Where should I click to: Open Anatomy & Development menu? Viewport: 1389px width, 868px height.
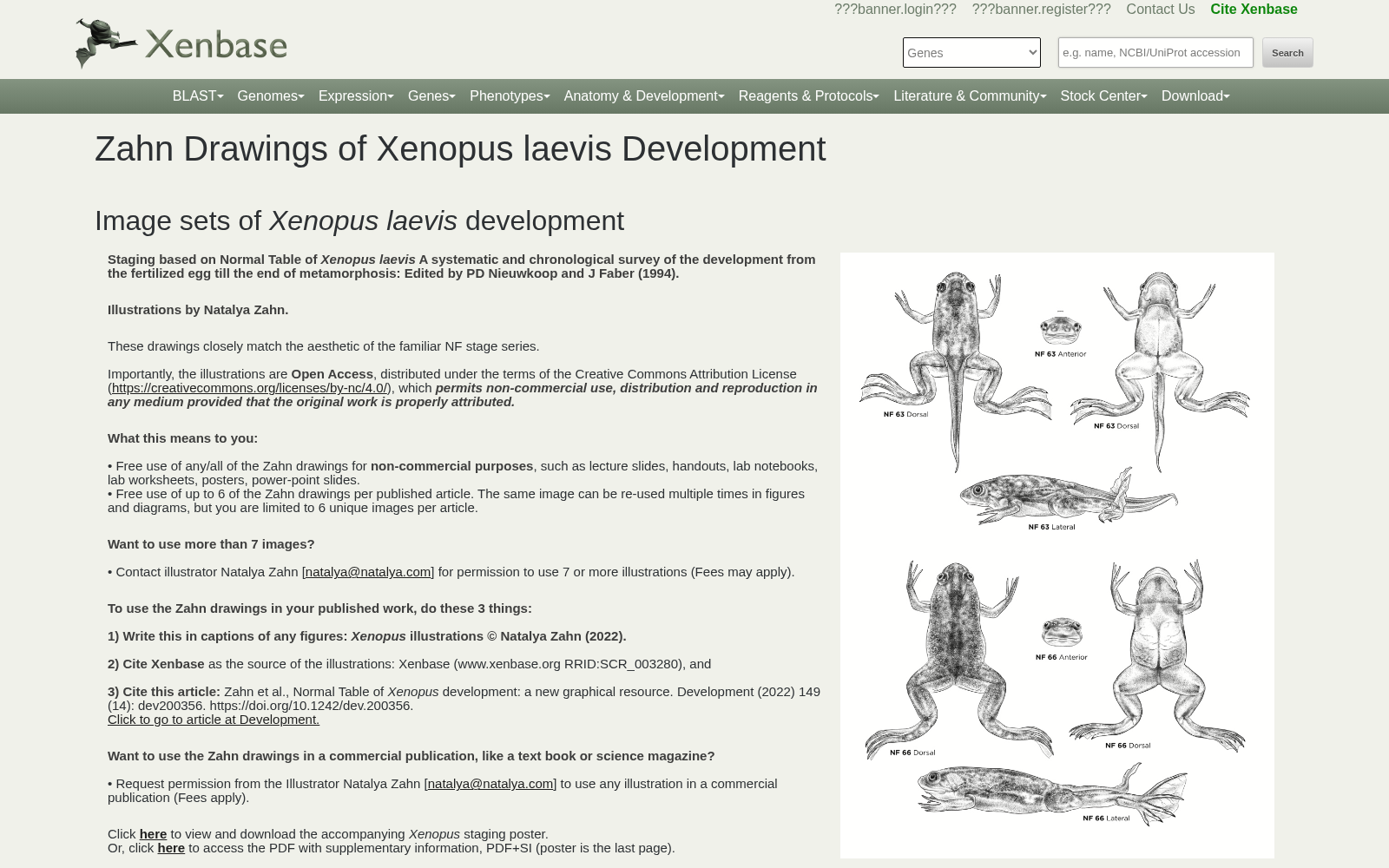pos(643,95)
